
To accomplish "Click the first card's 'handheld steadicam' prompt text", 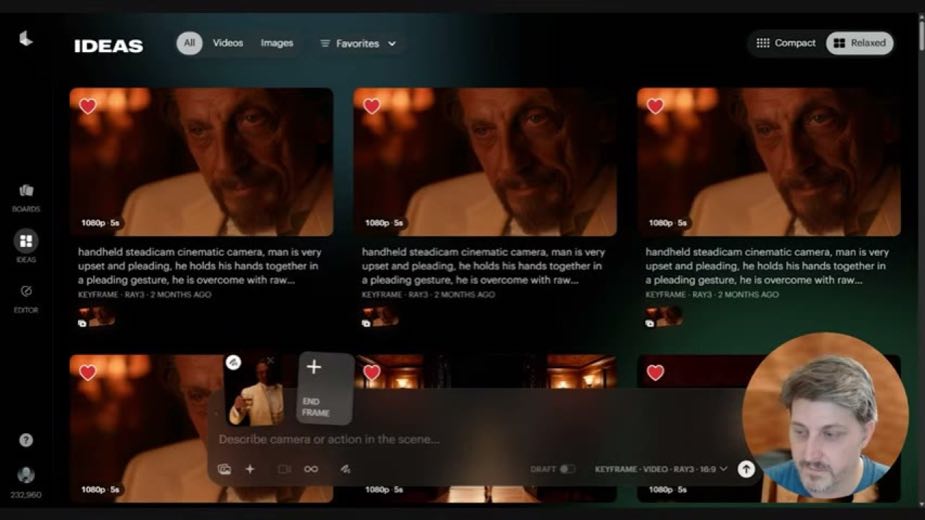I will (x=199, y=266).
